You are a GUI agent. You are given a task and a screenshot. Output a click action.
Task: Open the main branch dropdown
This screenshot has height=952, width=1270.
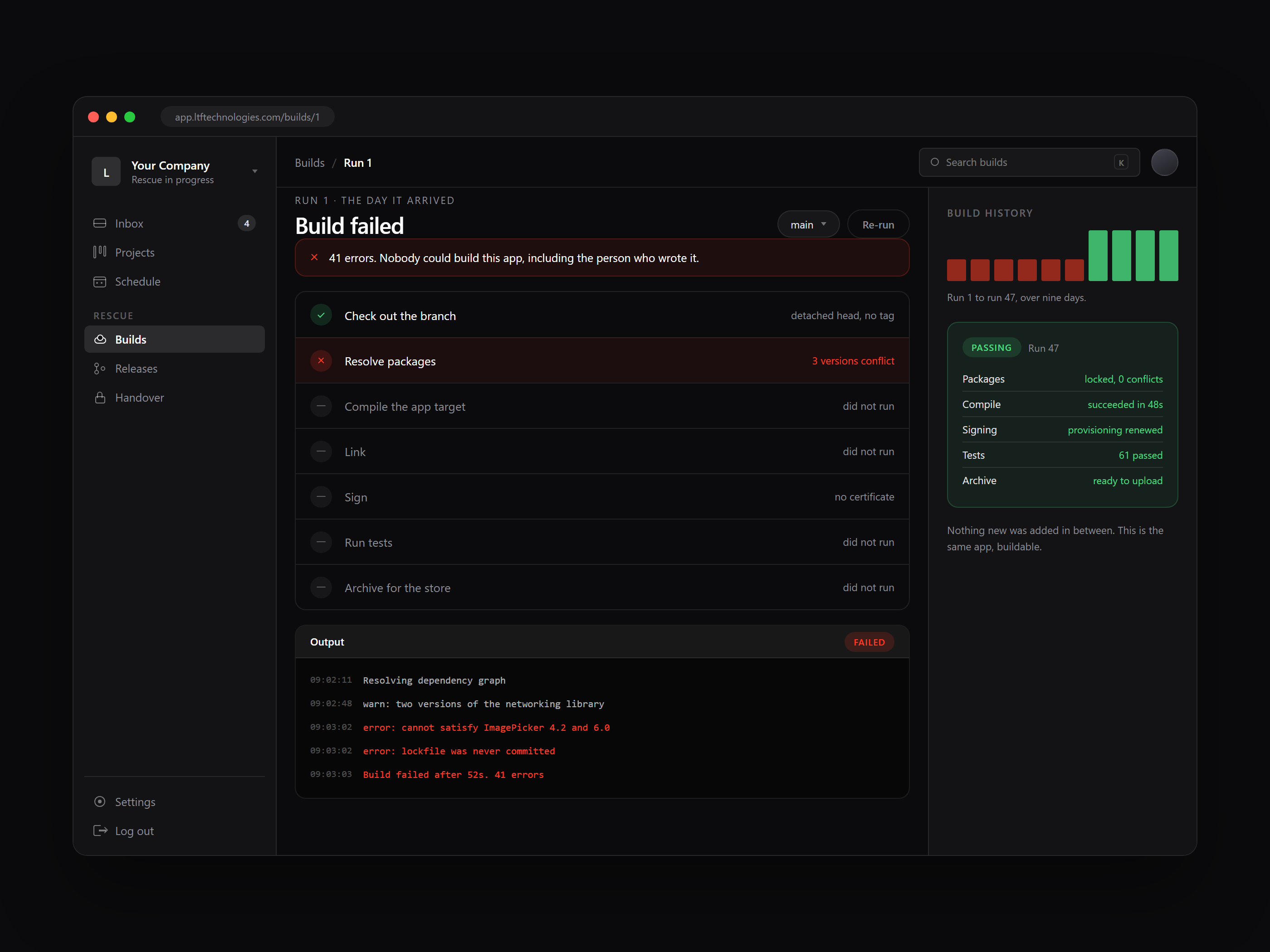[x=808, y=224]
